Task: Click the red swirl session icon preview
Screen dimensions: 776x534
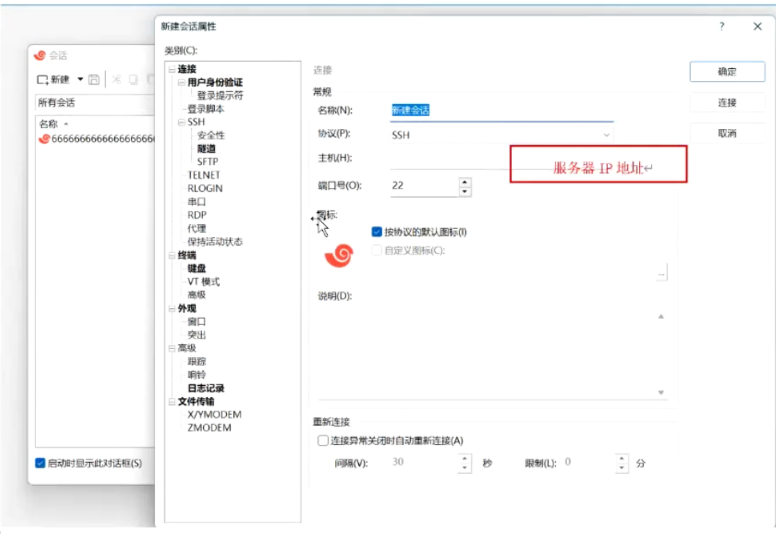Action: (339, 255)
